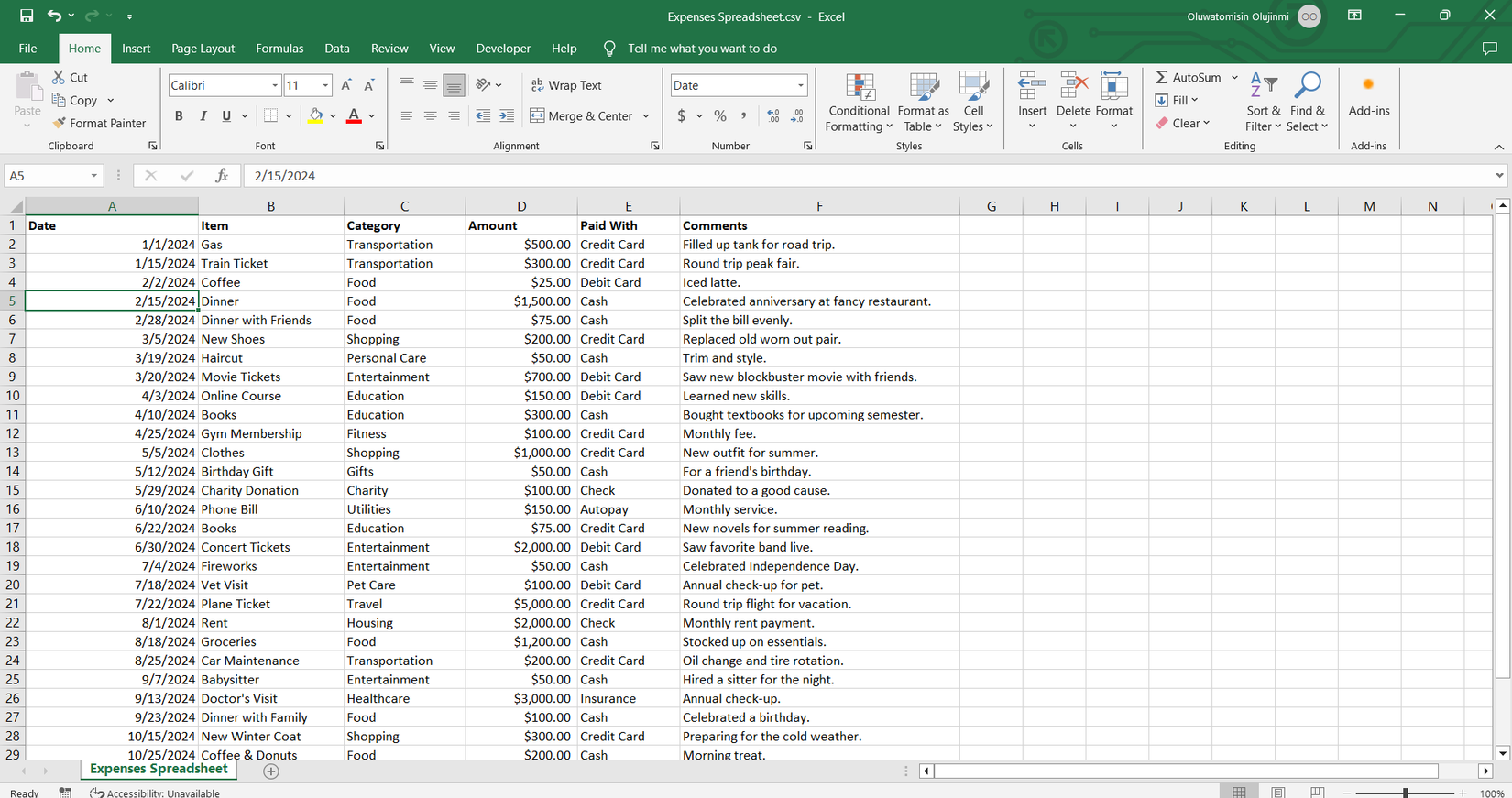Open the Name Box dropdown arrow

click(93, 176)
